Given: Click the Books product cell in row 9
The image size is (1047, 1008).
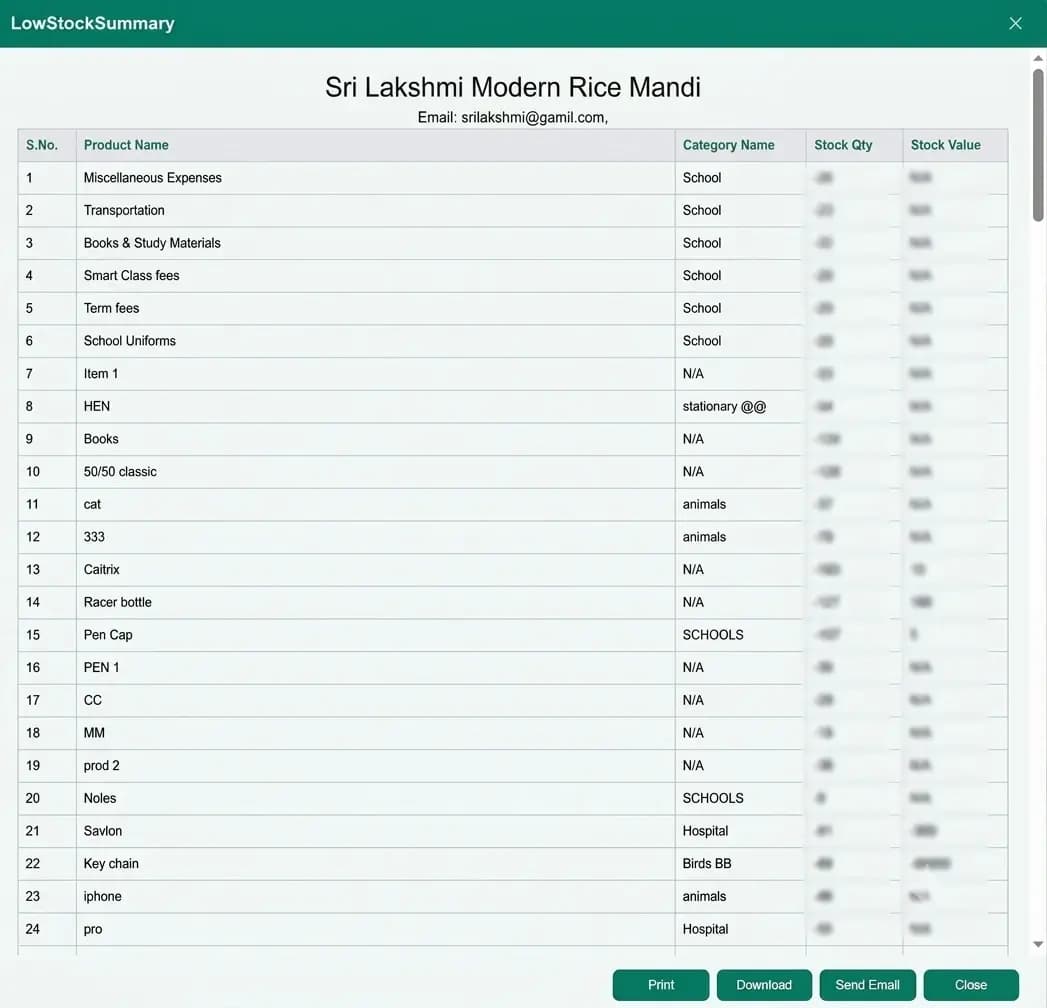Looking at the screenshot, I should 375,439.
